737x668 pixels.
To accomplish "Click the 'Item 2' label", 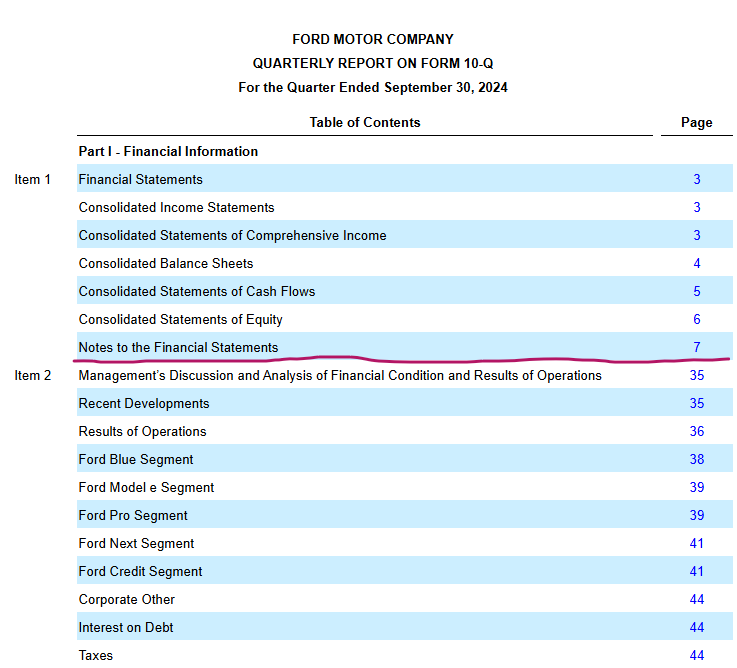I will (x=32, y=376).
